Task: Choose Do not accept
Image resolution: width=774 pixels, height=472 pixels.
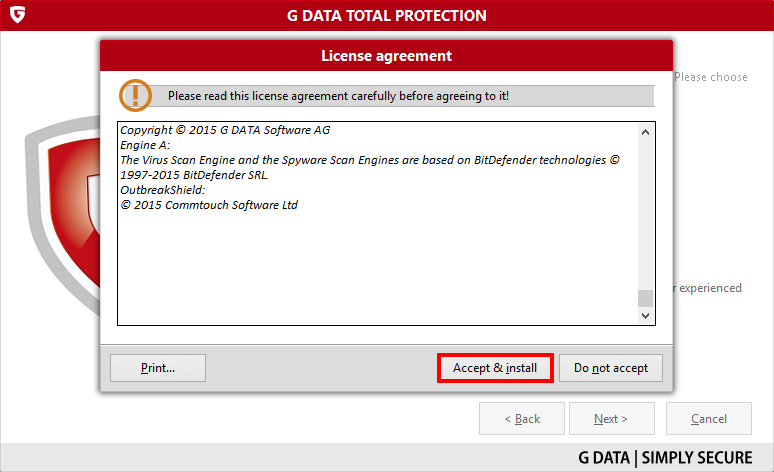Action: click(x=611, y=368)
